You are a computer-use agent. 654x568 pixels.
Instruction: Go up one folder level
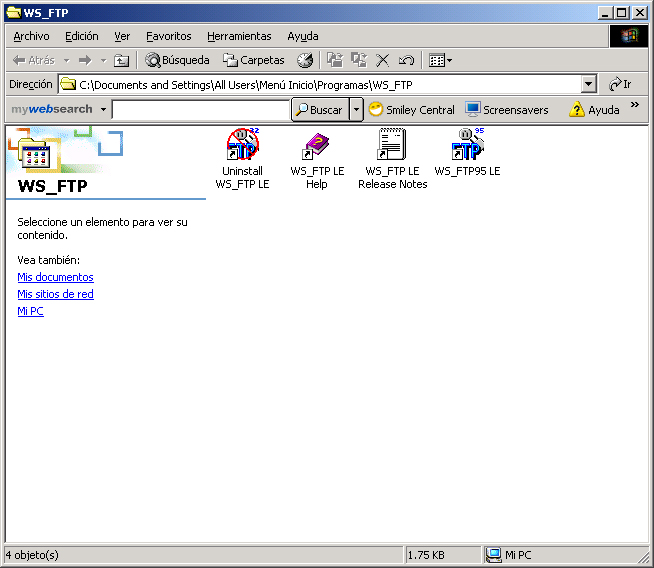tap(121, 60)
